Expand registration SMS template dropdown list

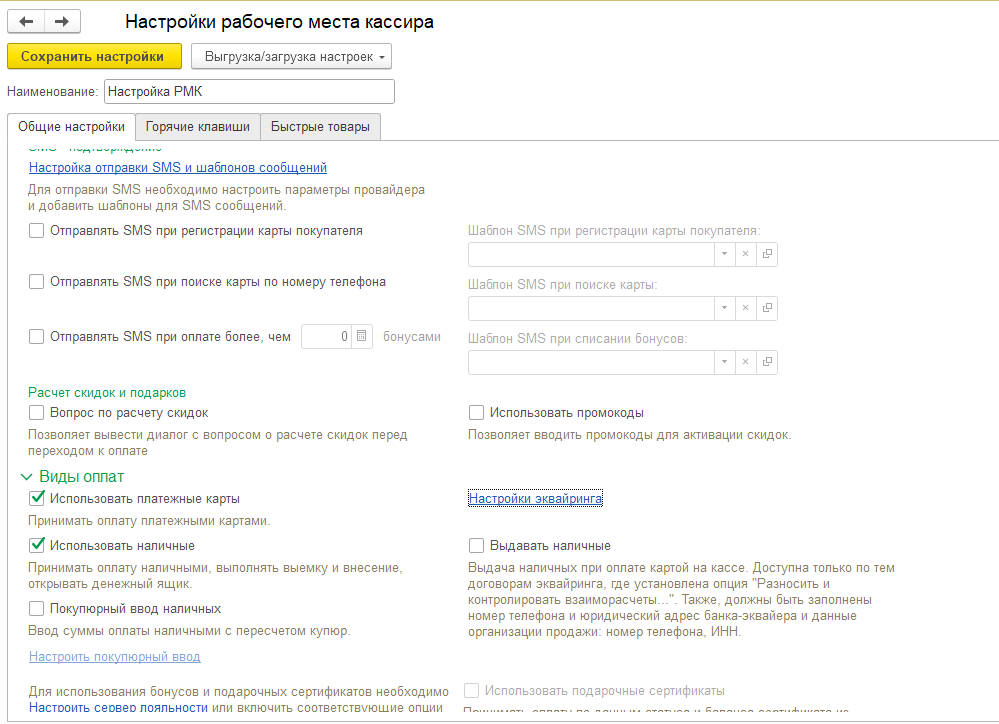coord(724,254)
